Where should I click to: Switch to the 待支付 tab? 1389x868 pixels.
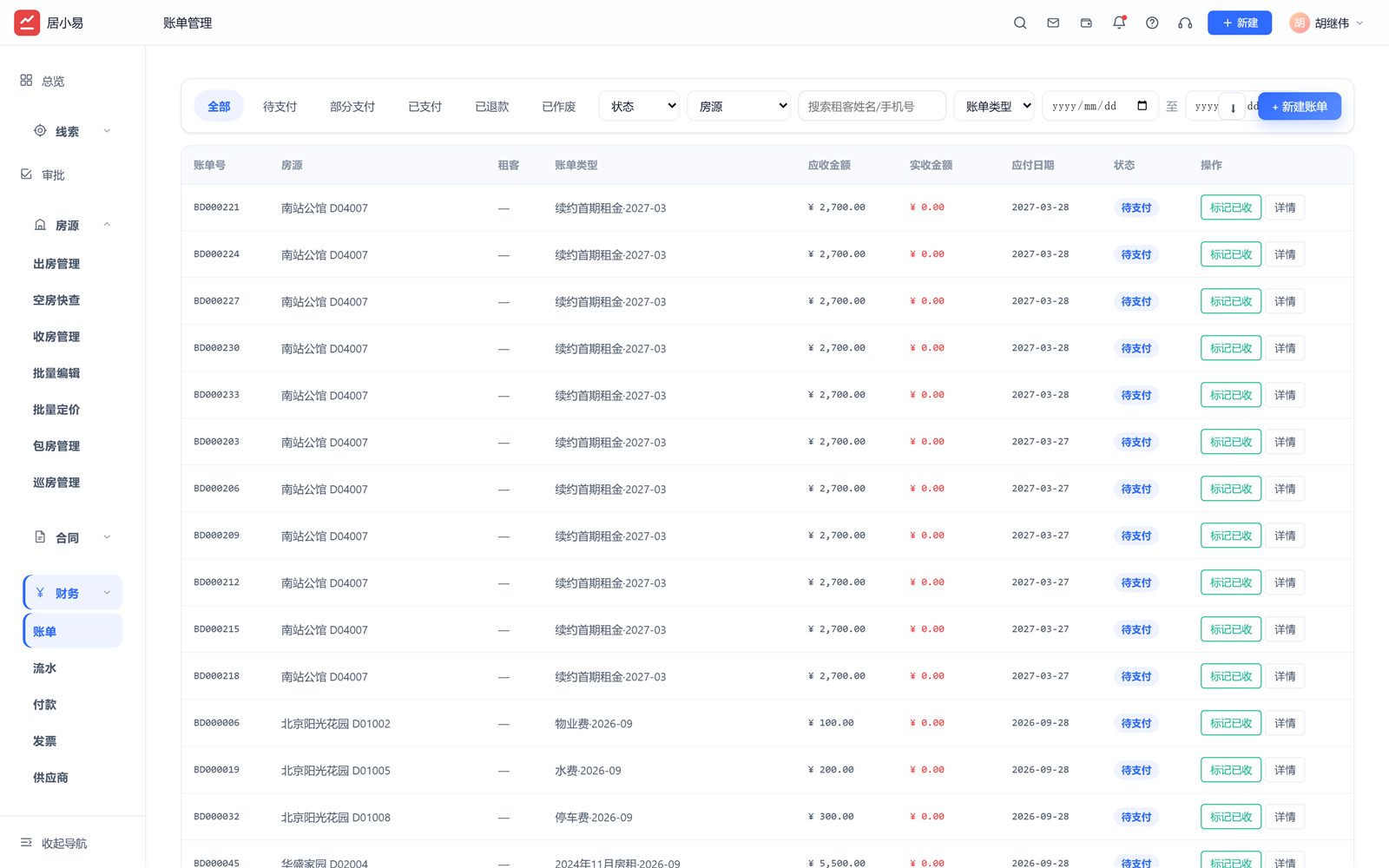[280, 106]
